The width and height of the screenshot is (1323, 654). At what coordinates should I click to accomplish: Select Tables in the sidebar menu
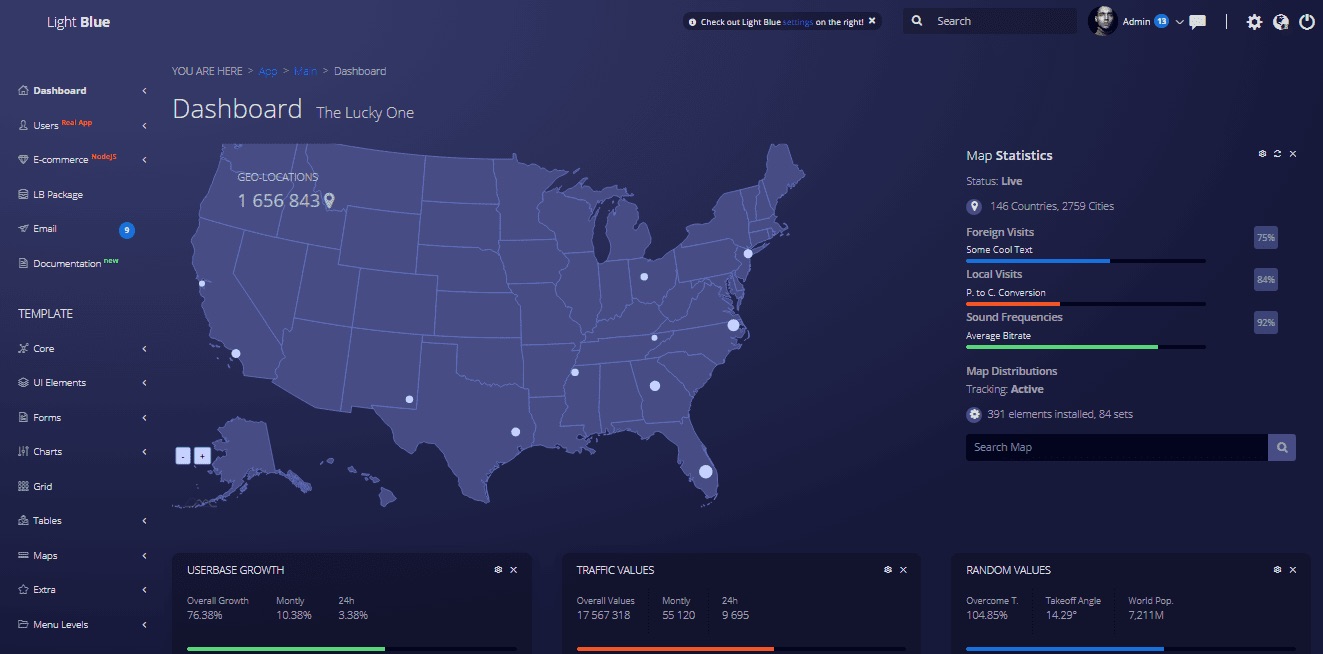[x=45, y=520]
